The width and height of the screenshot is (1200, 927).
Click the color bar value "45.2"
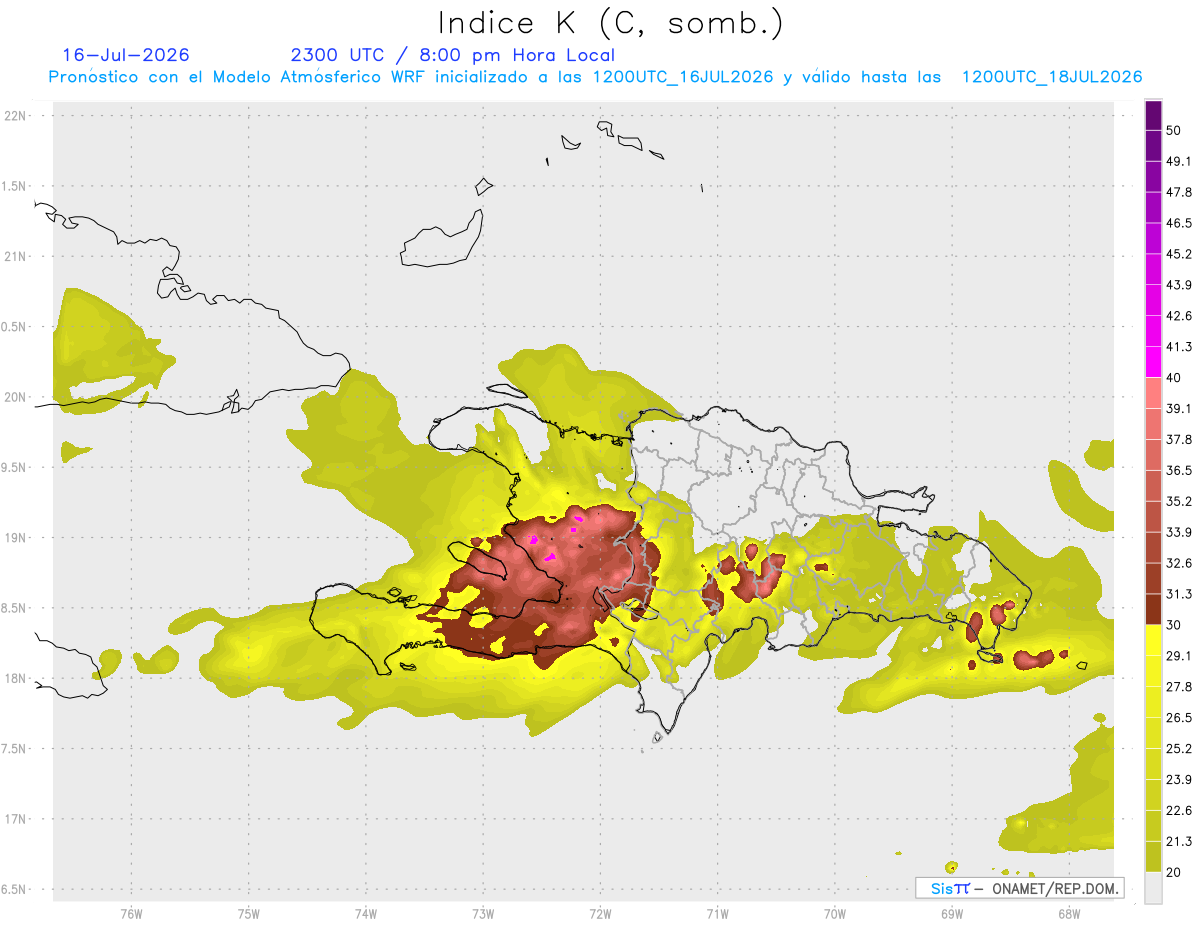pos(1179,254)
